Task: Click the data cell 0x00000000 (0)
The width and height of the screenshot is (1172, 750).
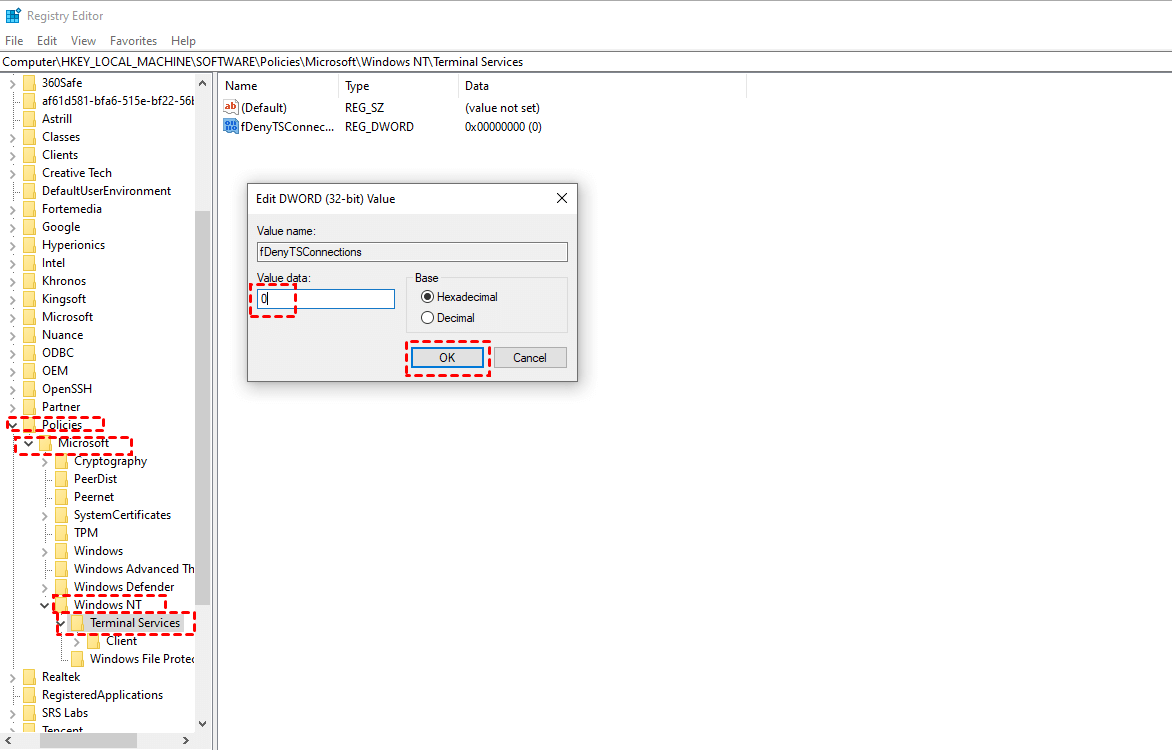Action: coord(503,126)
